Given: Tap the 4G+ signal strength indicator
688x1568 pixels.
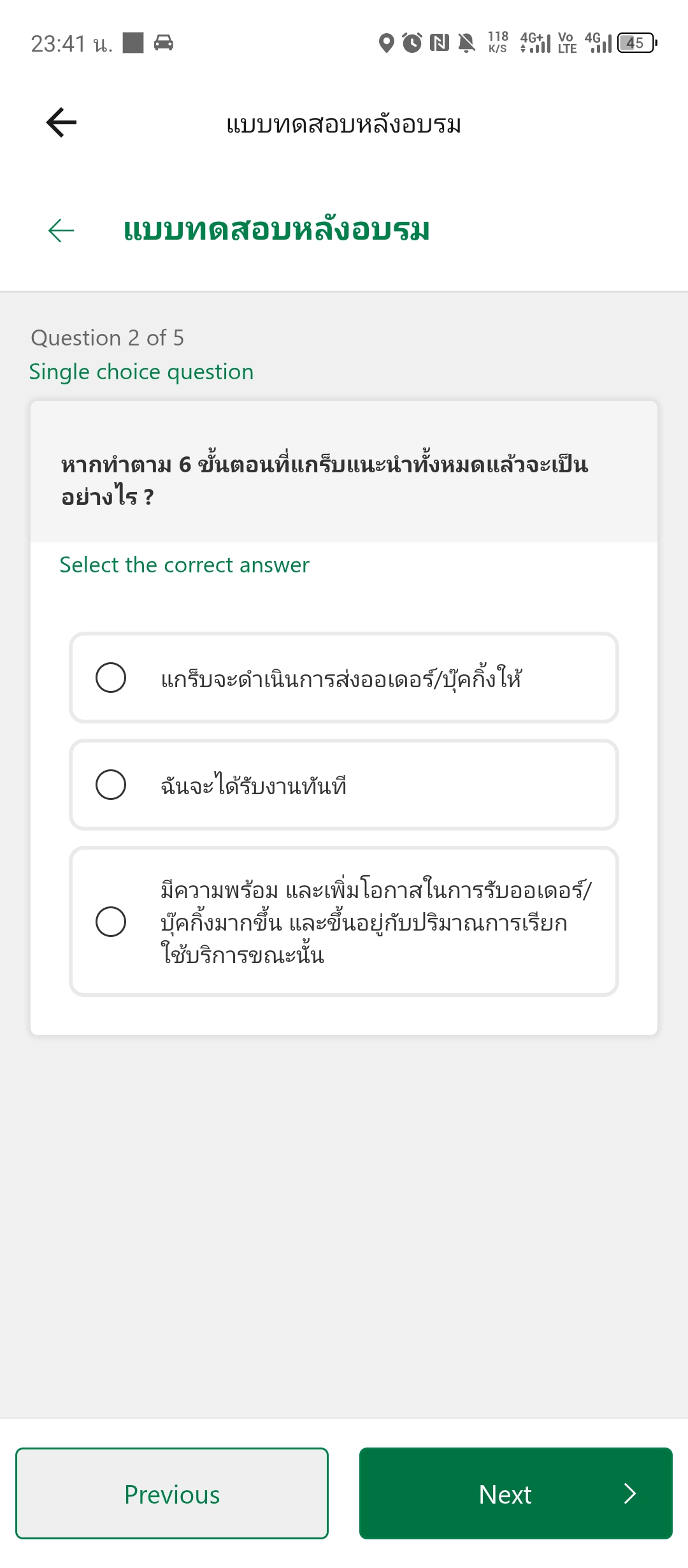Looking at the screenshot, I should click(x=535, y=43).
